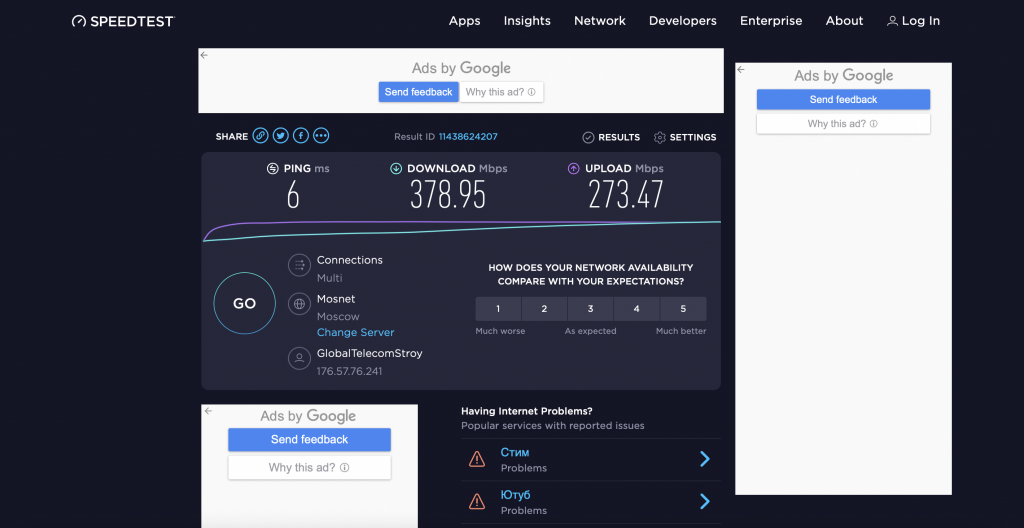The height and width of the screenshot is (528, 1024).
Task: Click Why this ad in top banner
Action: pos(501,92)
